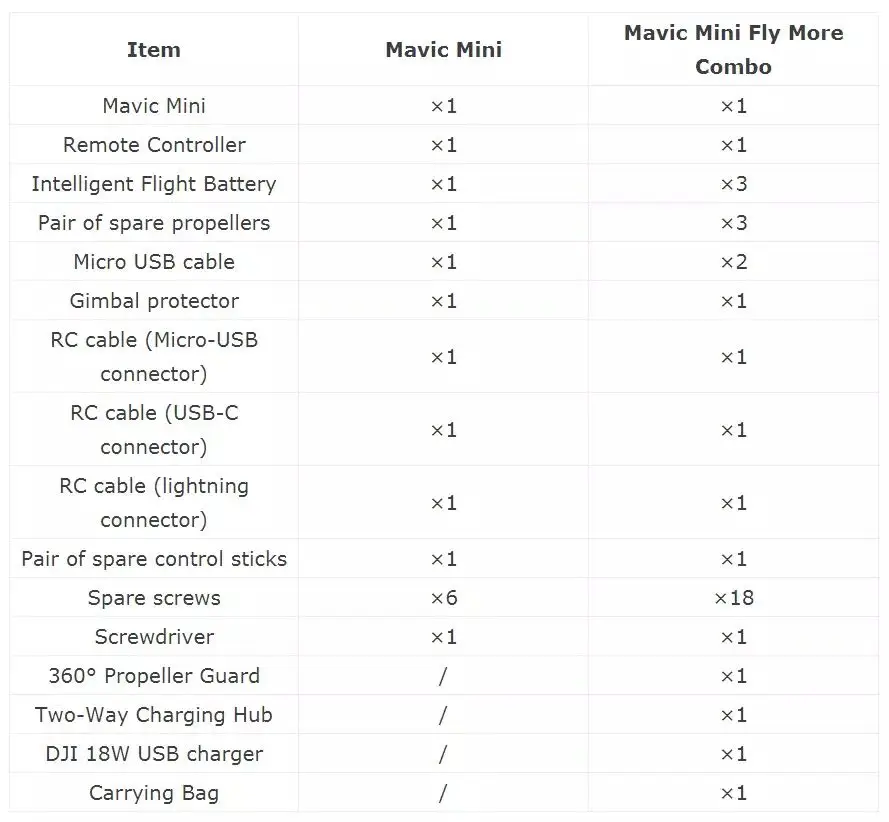Viewport: 889px width, 822px height.
Task: Click the Mavic Mini column header
Action: tap(443, 50)
